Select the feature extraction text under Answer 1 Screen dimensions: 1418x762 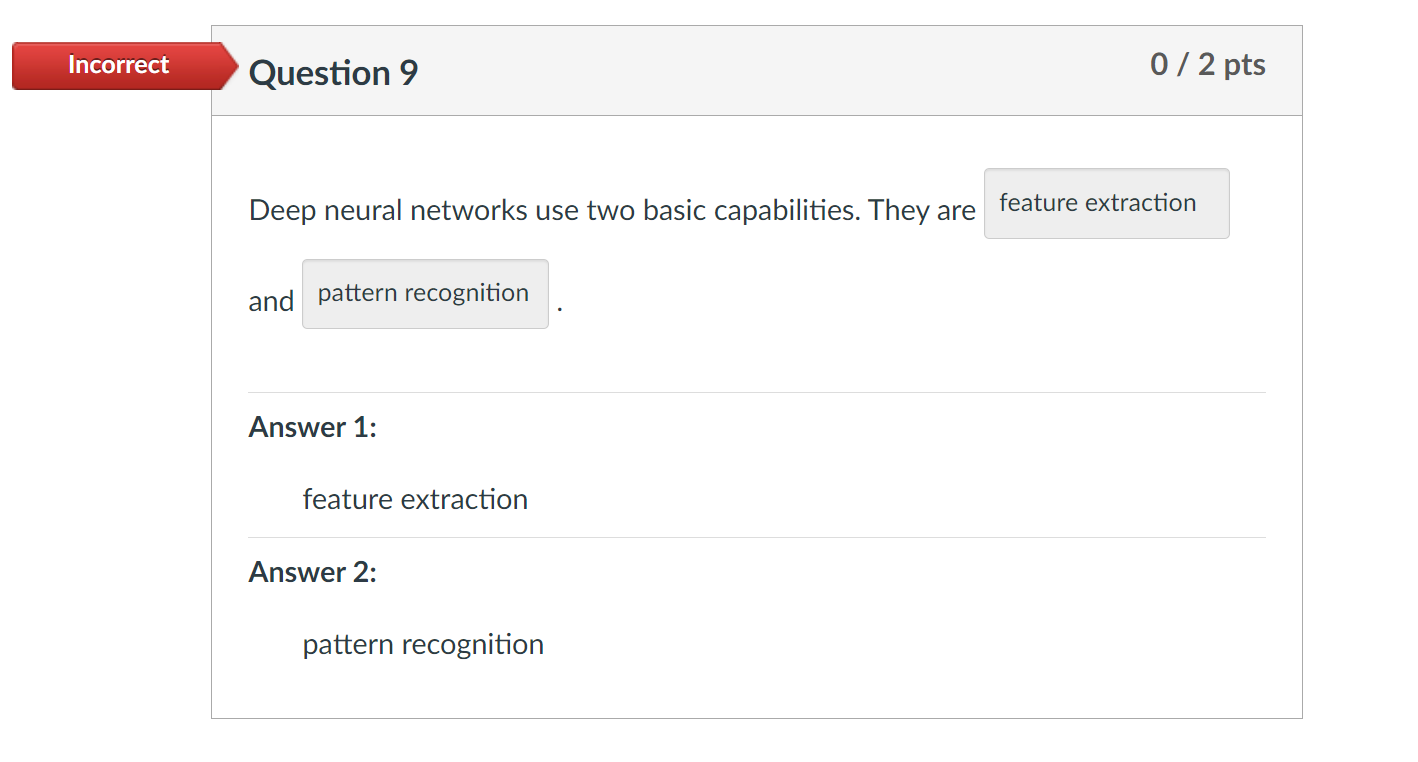click(x=415, y=499)
